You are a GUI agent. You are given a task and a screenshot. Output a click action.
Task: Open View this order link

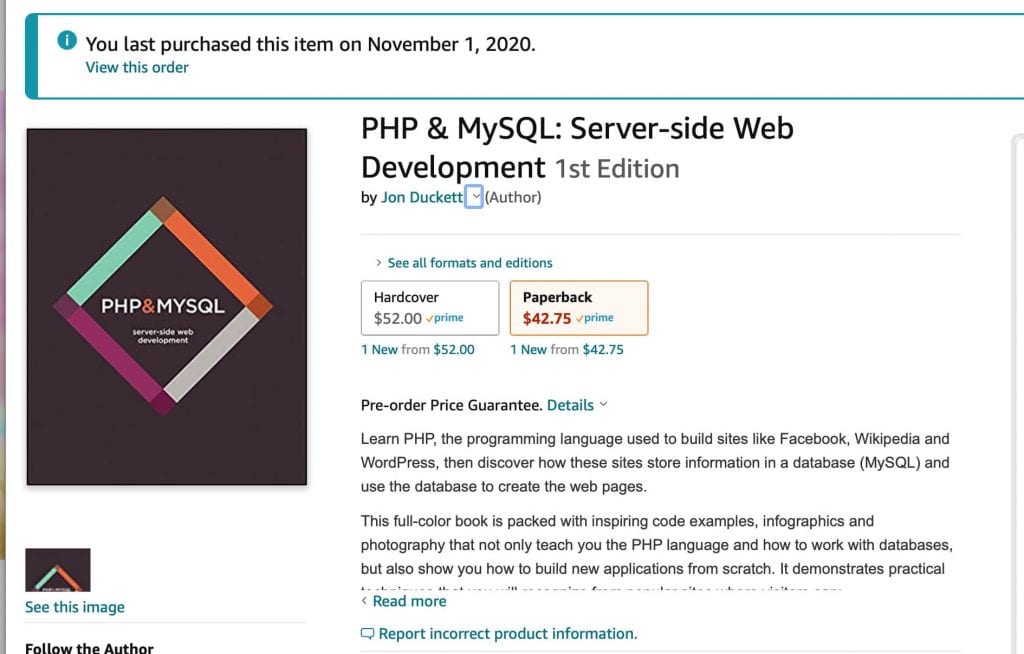click(x=137, y=67)
